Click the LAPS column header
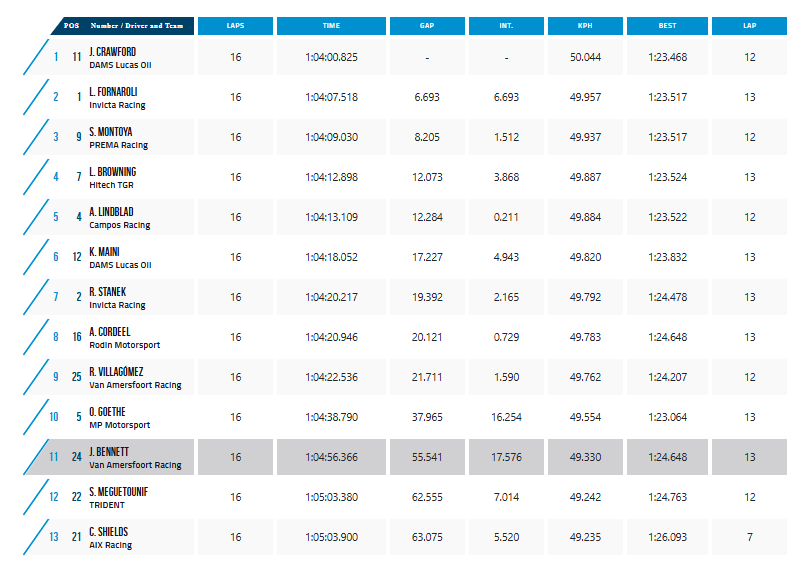The height and width of the screenshot is (574, 799). click(x=235, y=26)
